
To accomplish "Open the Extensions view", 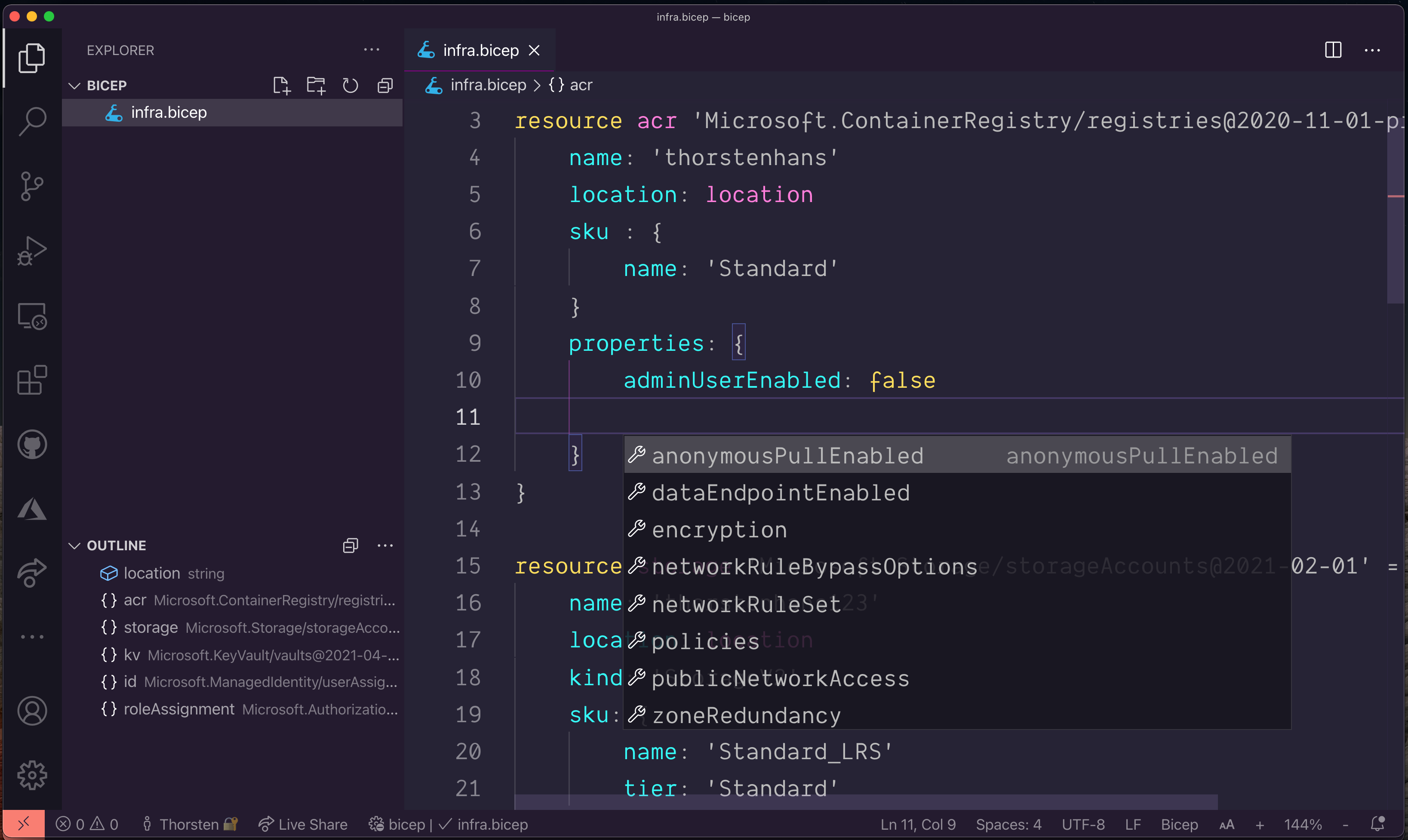I will tap(32, 380).
